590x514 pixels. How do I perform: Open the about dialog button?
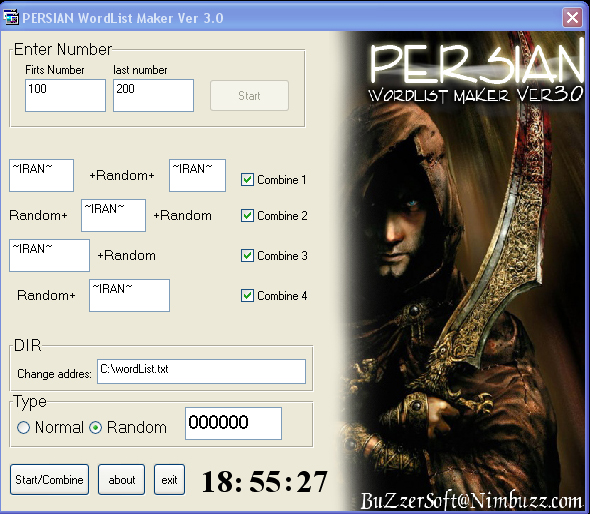coord(122,479)
